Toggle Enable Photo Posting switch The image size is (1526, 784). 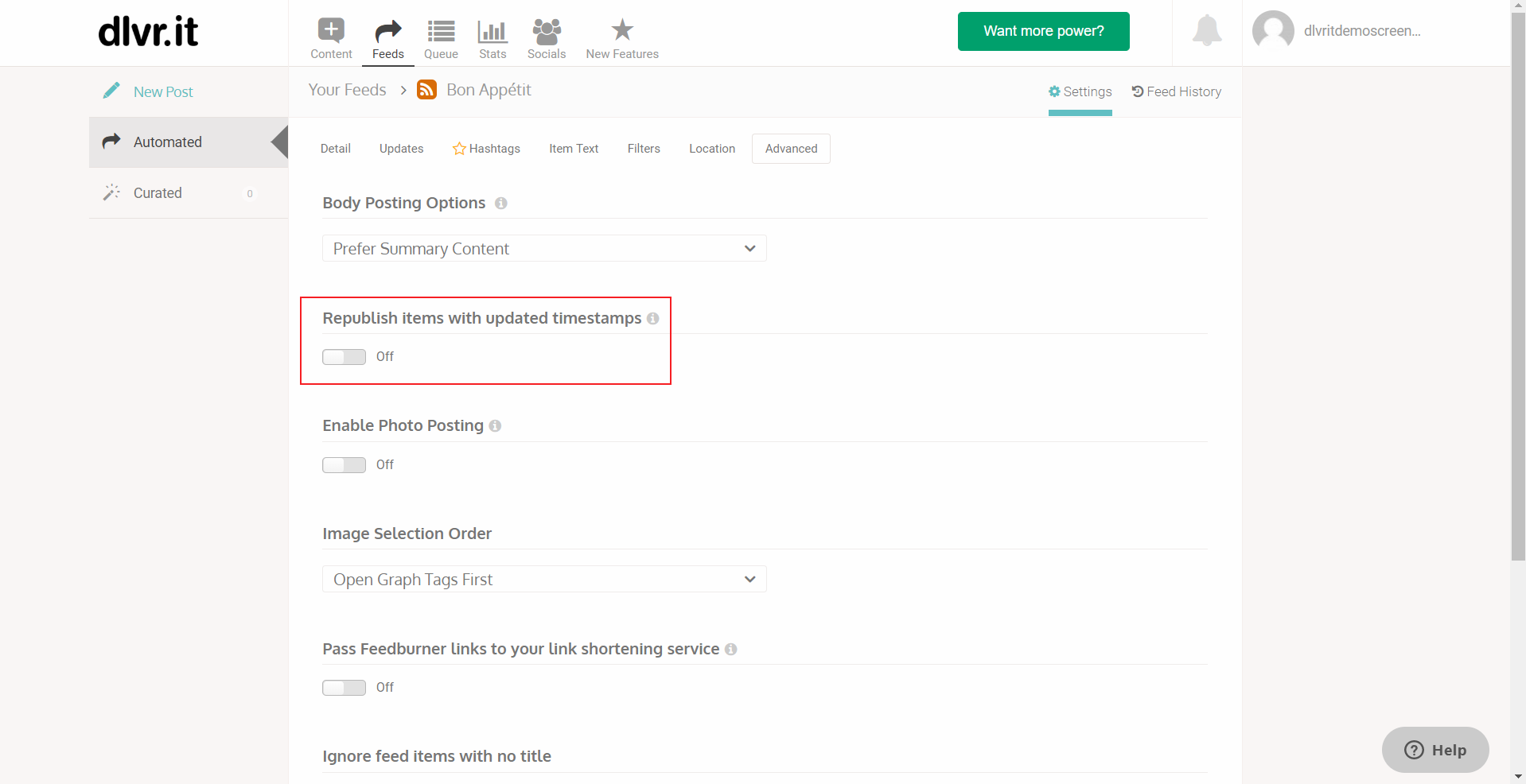[x=344, y=465]
